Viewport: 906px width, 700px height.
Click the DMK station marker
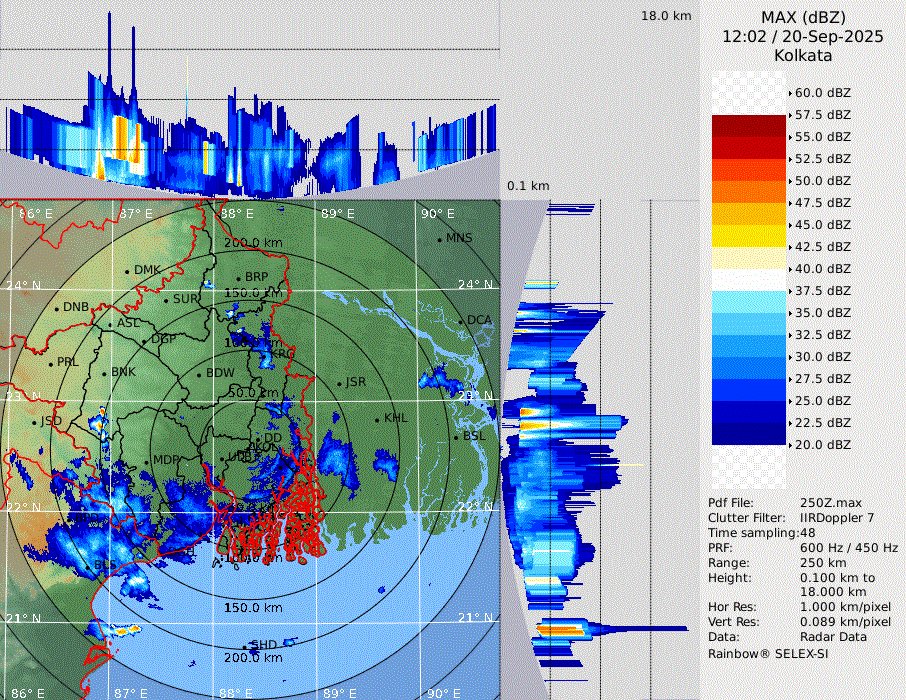tap(128, 271)
